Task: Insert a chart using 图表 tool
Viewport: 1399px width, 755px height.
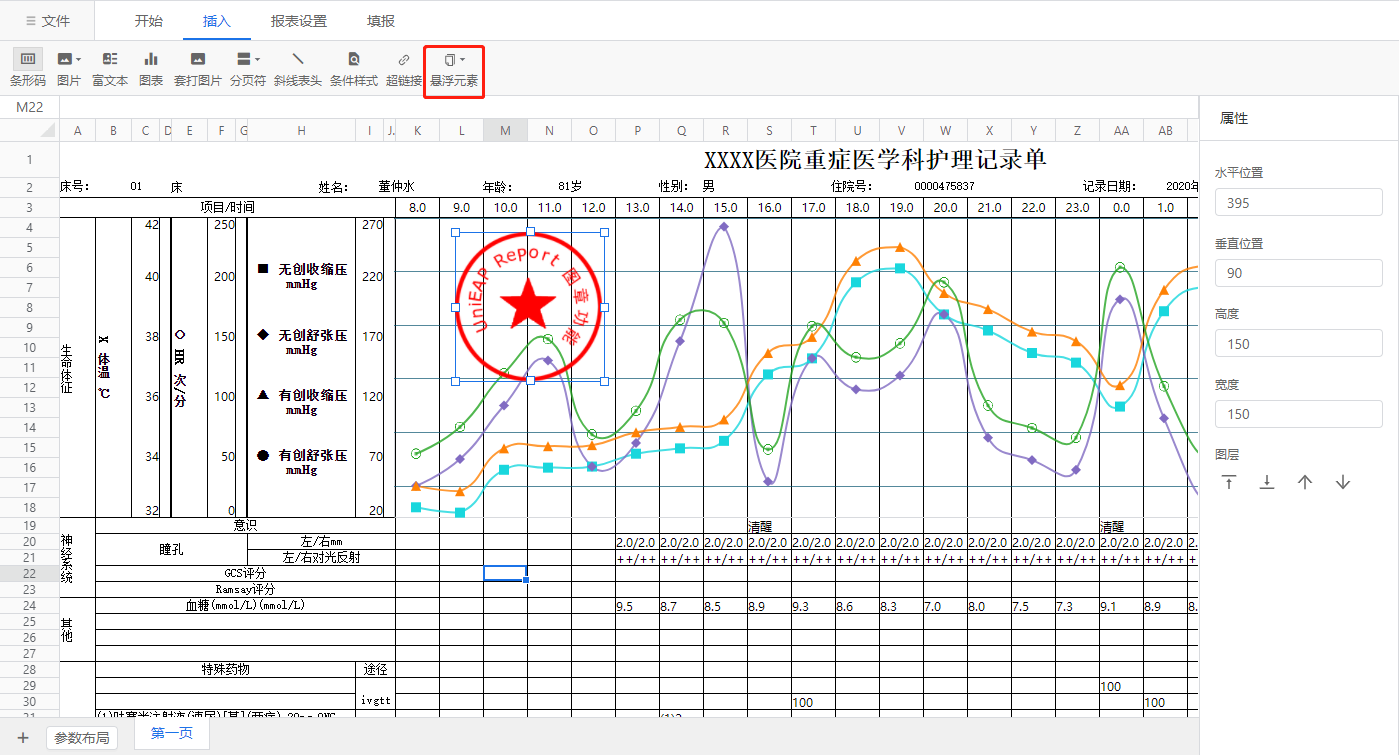Action: 151,69
